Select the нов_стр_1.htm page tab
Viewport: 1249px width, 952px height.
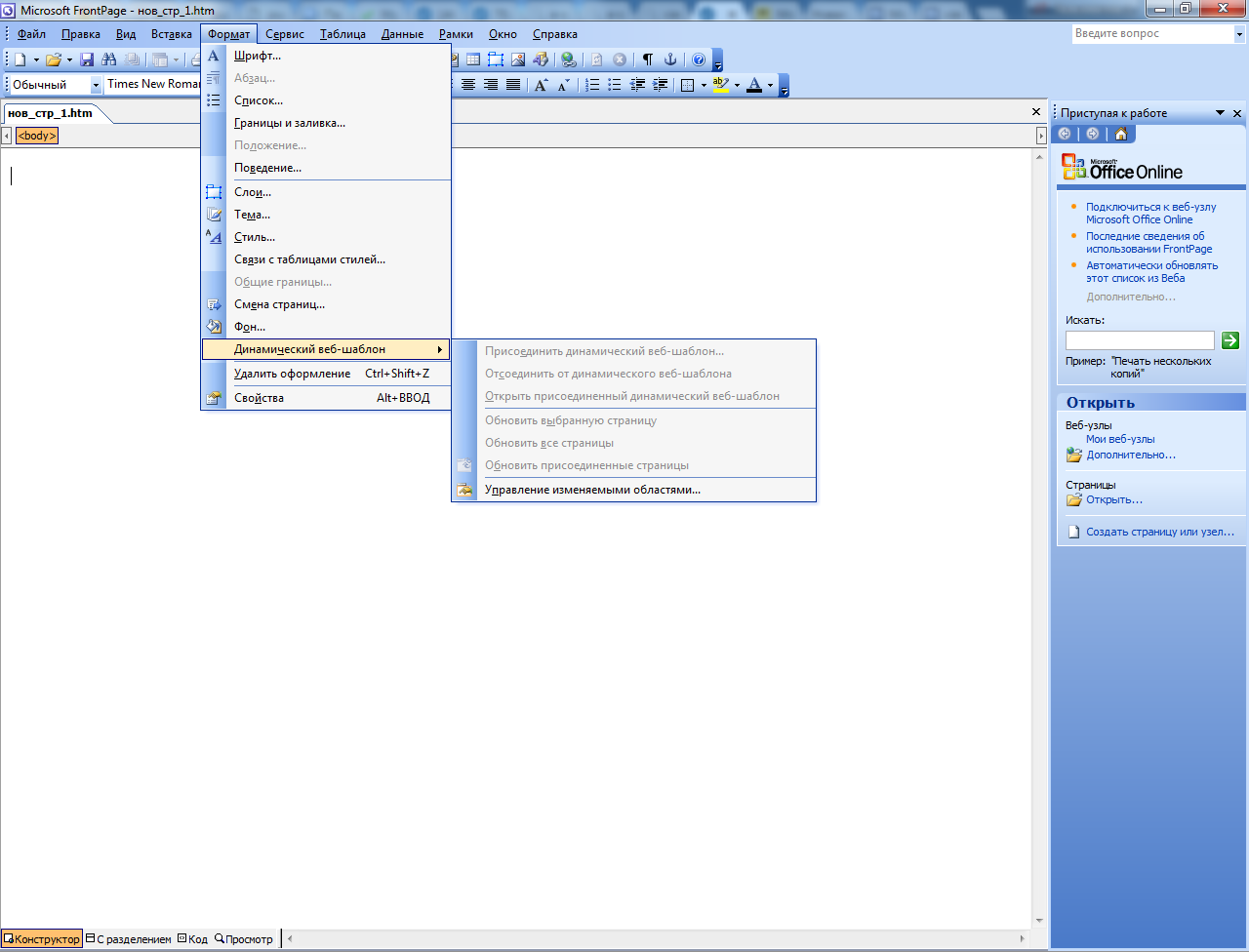pyautogui.click(x=51, y=113)
